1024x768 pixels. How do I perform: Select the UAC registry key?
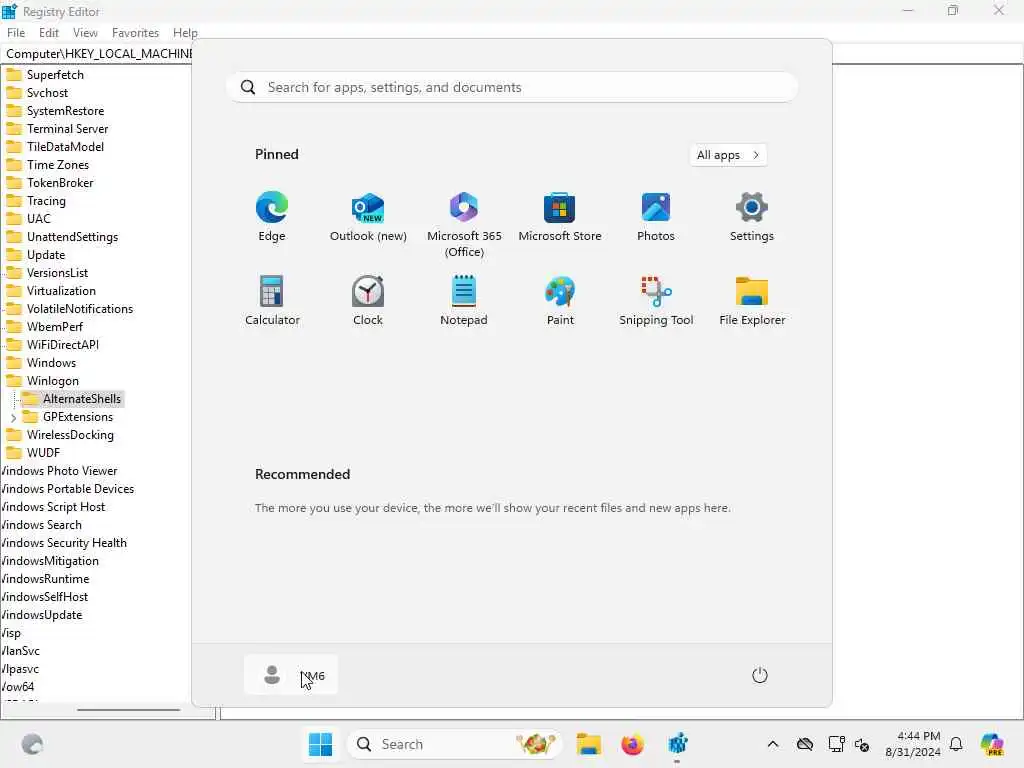point(39,219)
